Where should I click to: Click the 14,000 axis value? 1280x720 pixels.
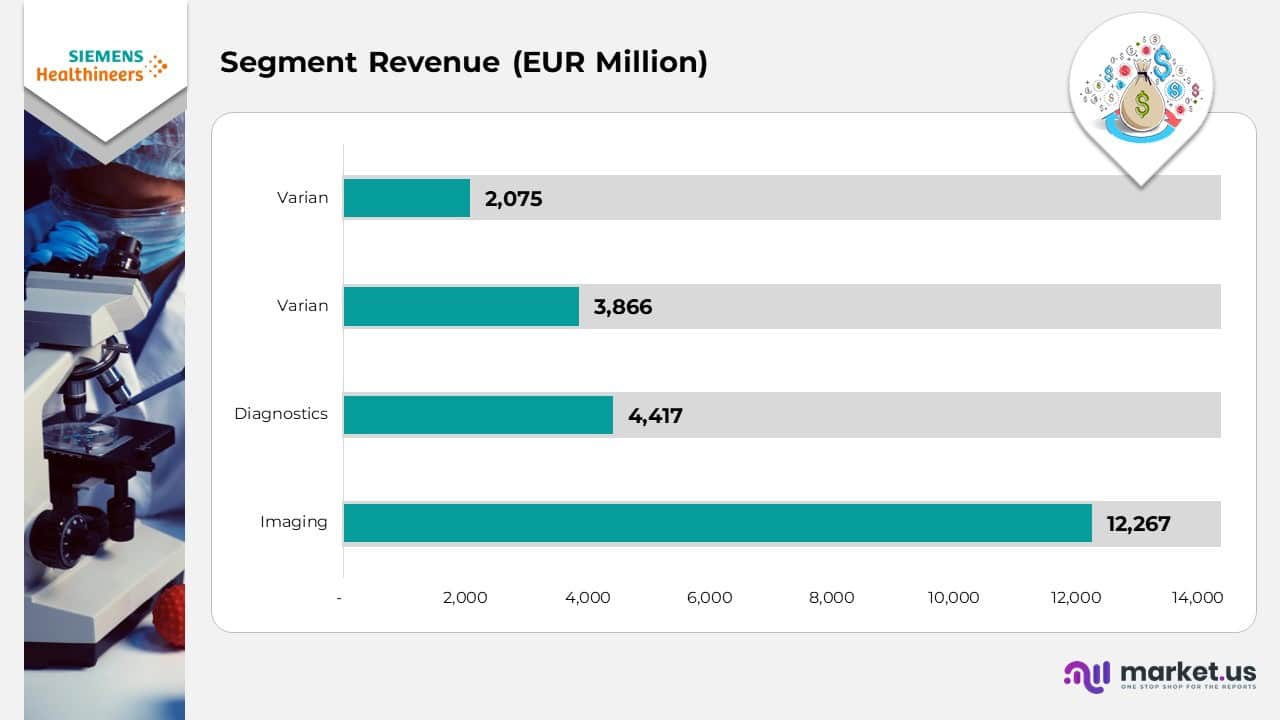1196,598
